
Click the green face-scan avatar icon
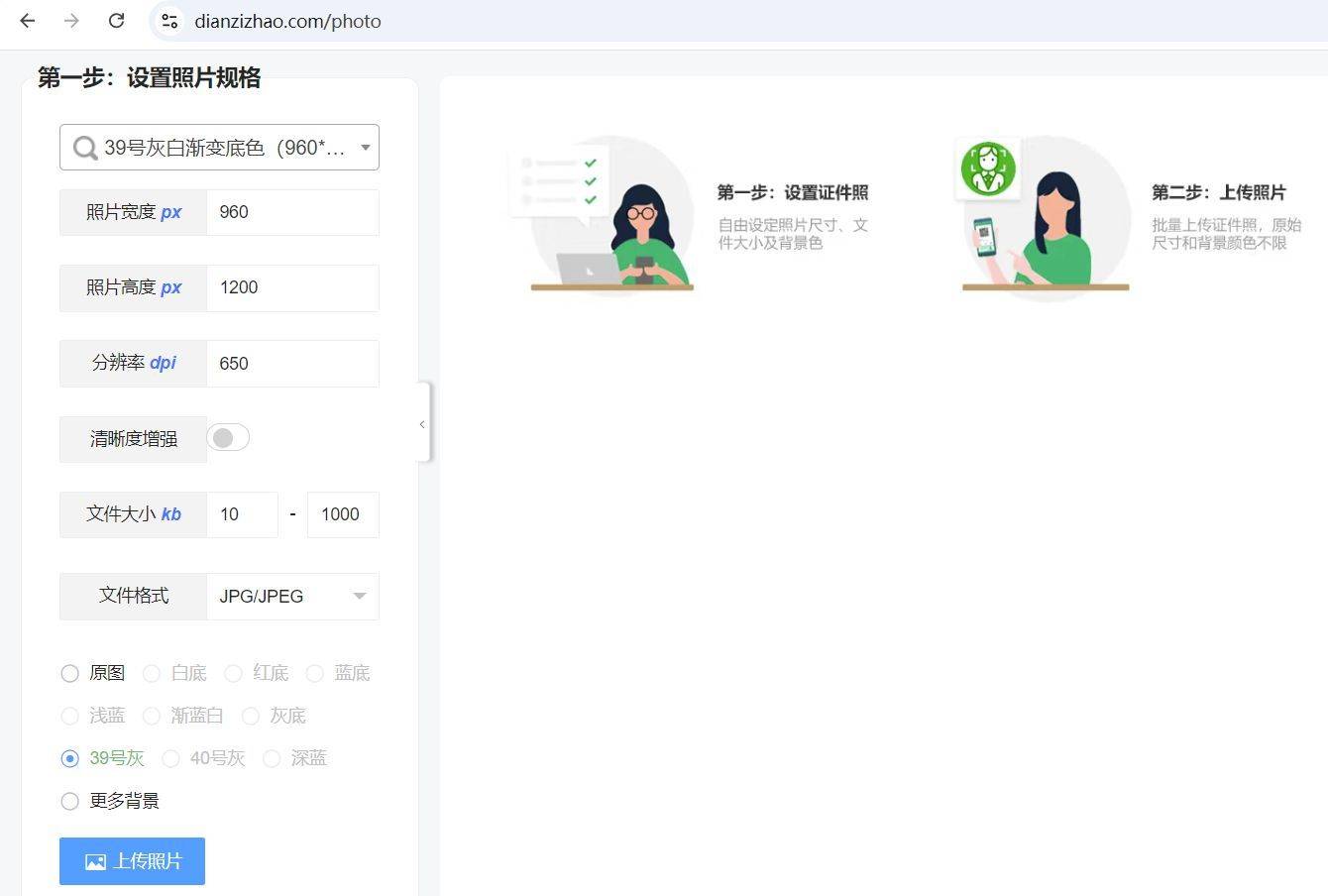coord(987,168)
